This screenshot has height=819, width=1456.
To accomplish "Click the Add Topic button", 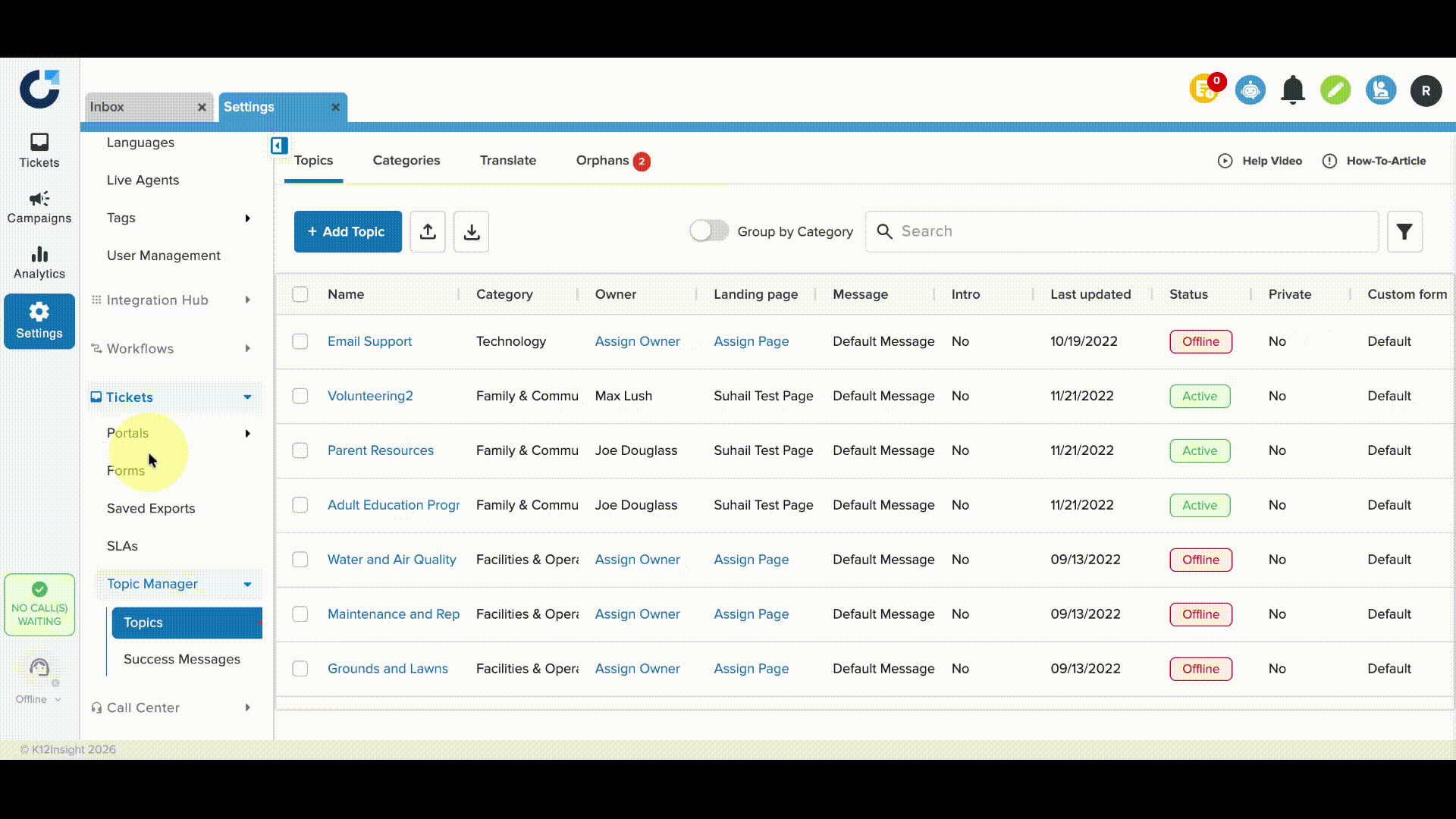I will (347, 231).
